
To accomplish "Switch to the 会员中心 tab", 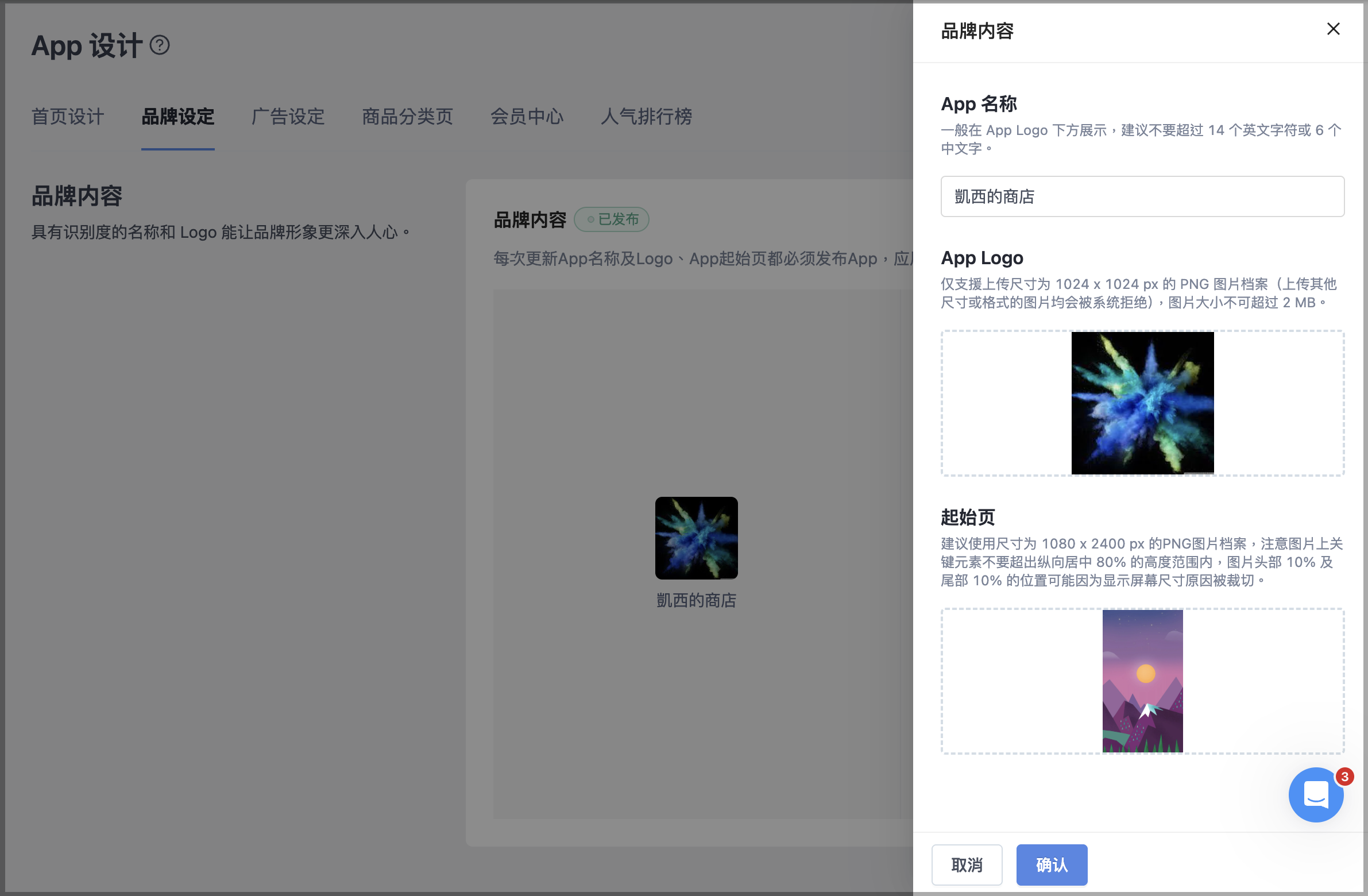I will click(527, 117).
